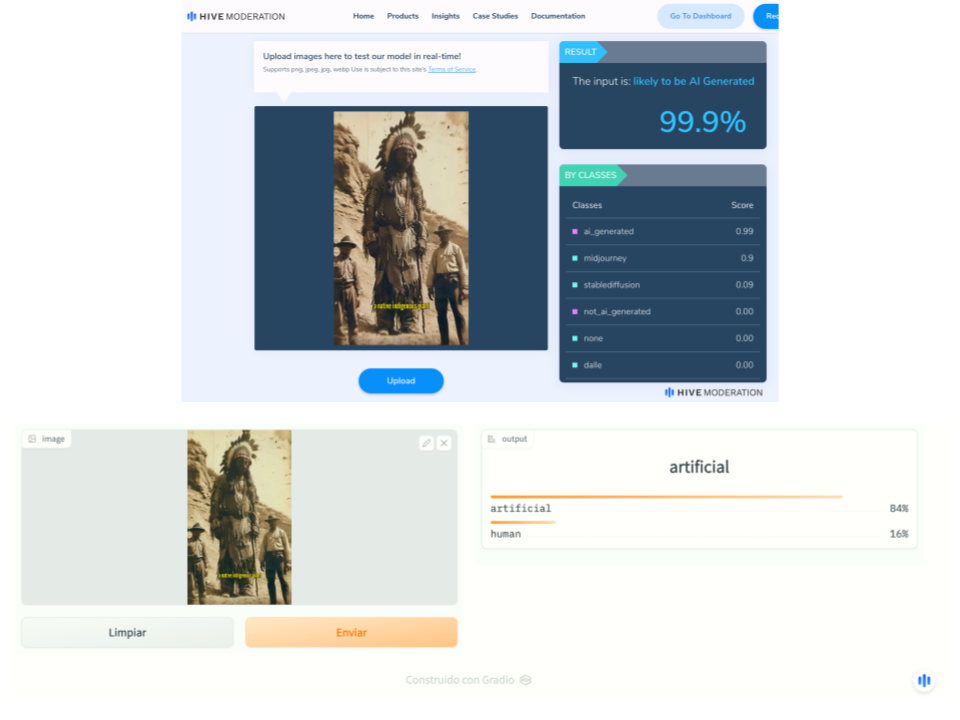
Task: Click the Hive Moderation logo in header
Action: click(236, 16)
